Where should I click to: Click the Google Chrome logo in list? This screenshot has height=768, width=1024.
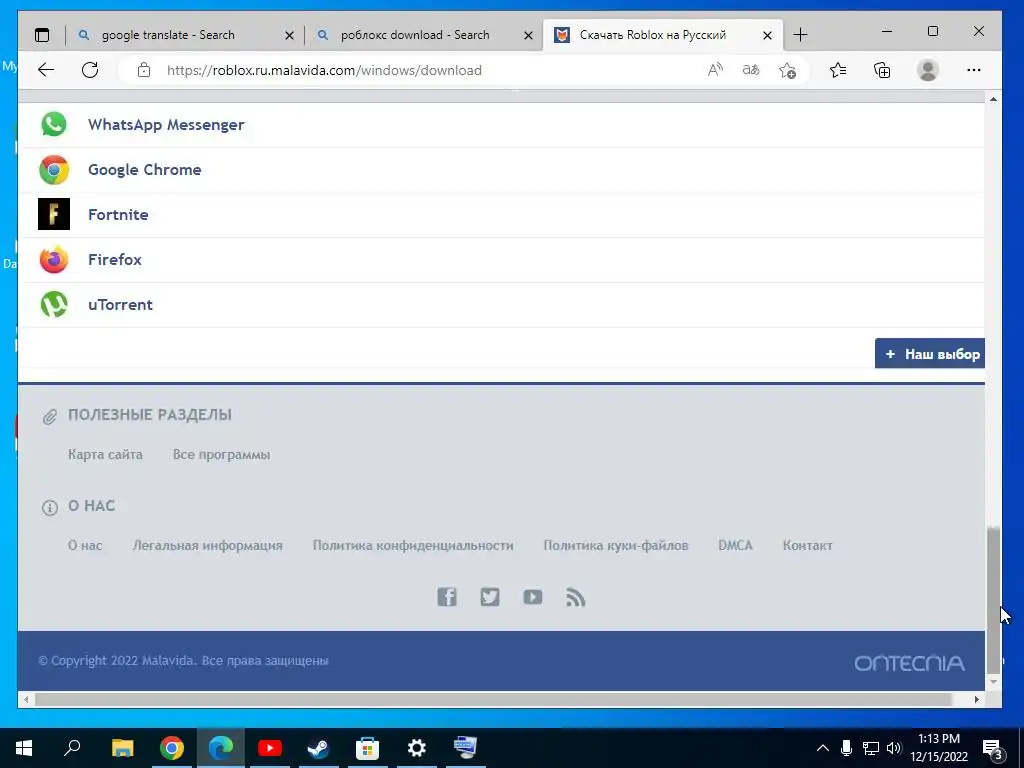click(x=54, y=170)
